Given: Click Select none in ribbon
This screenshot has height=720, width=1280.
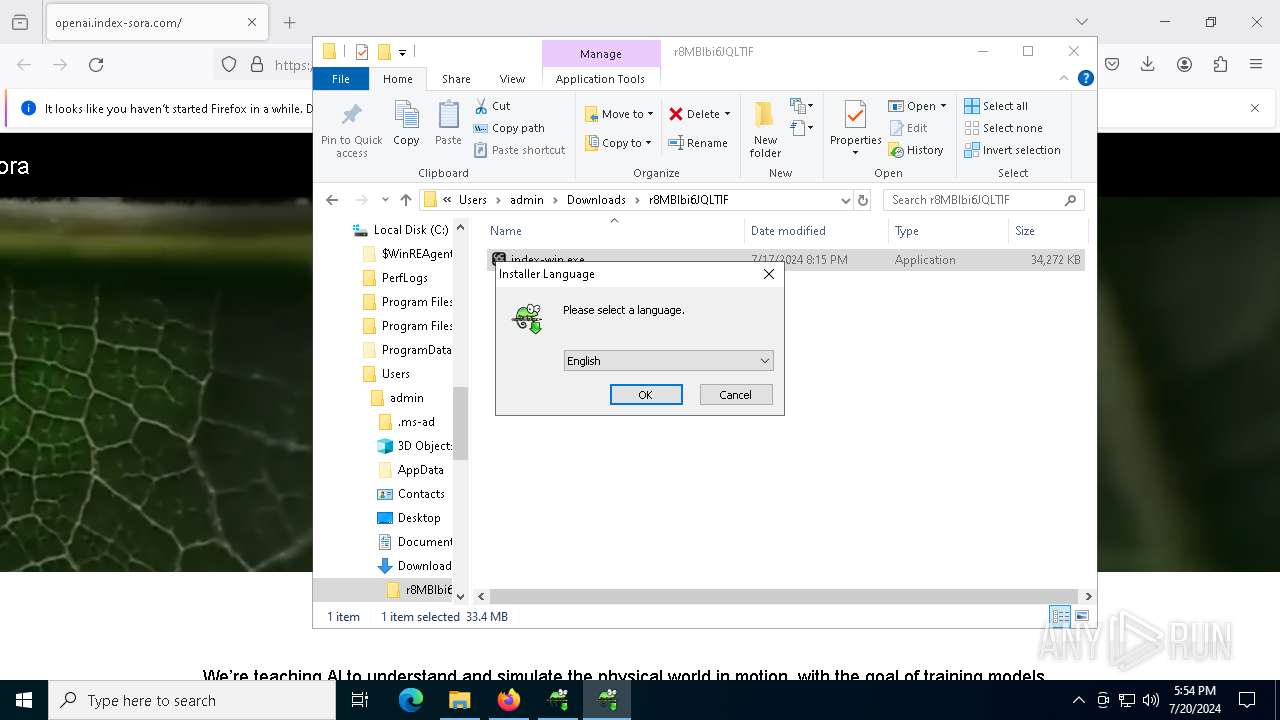Looking at the screenshot, I should click(x=1003, y=128).
